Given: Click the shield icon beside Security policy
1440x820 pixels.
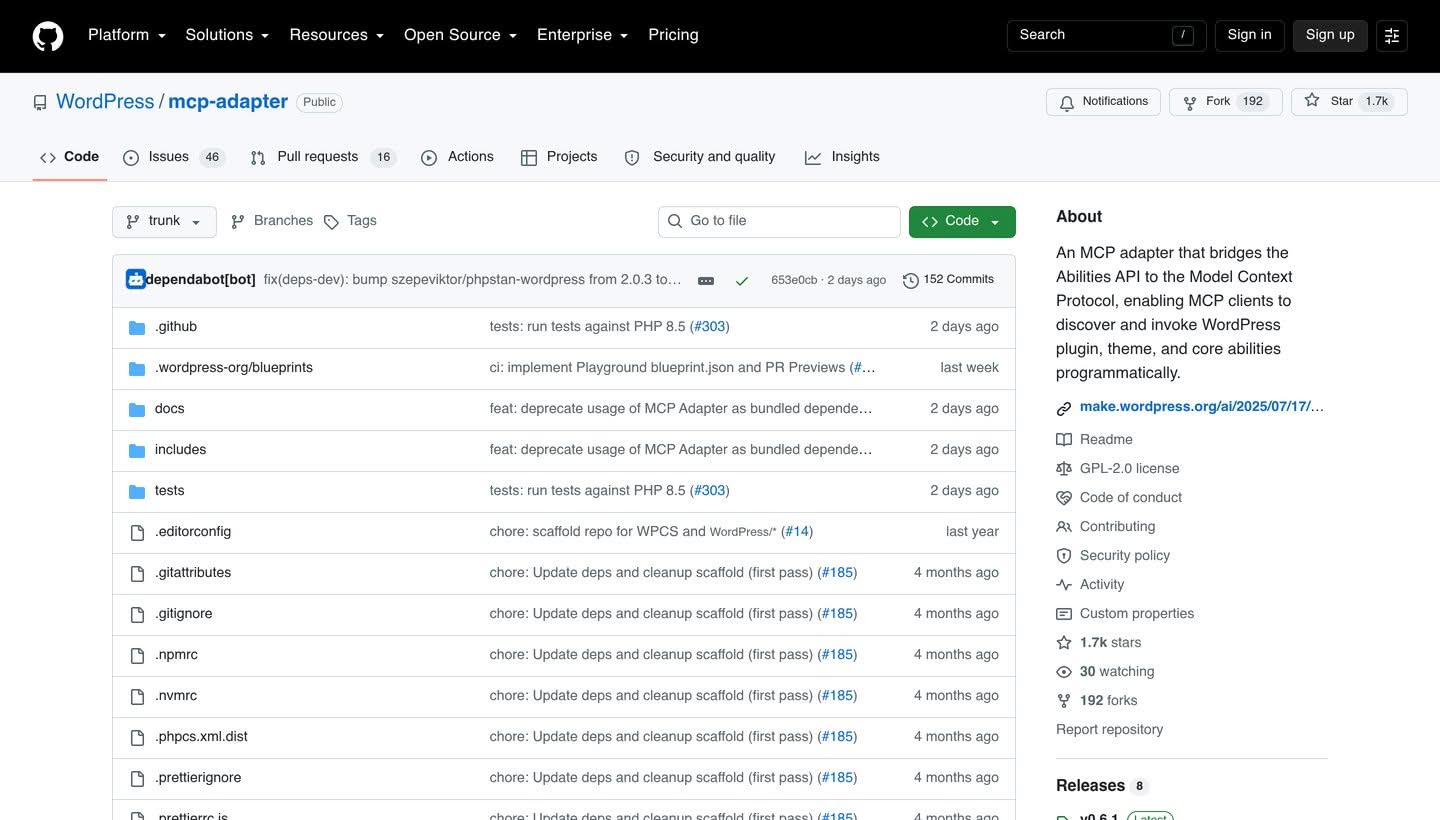Looking at the screenshot, I should (x=1064, y=556).
